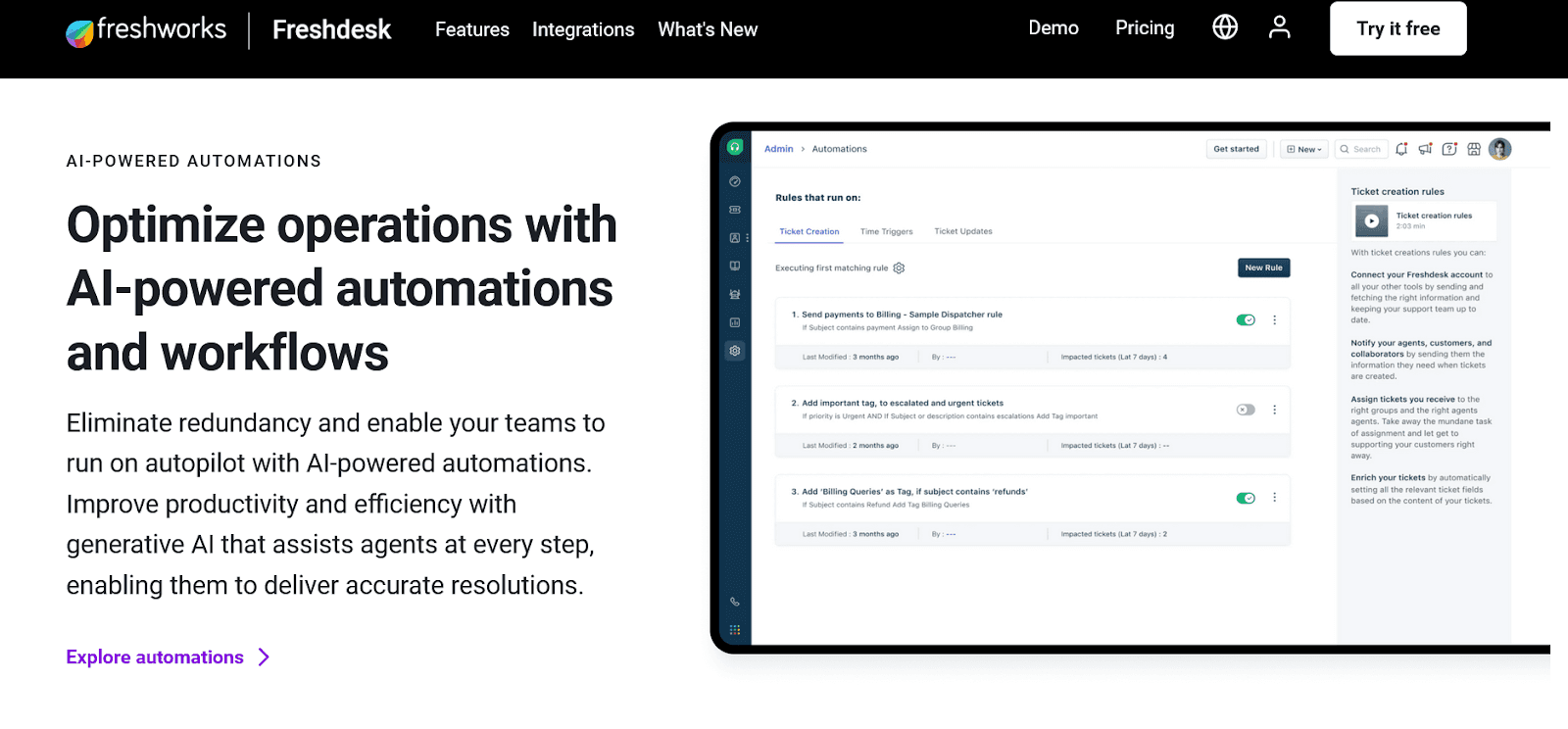Open the help question mark icon
The width and height of the screenshot is (1568, 729).
click(x=1449, y=149)
